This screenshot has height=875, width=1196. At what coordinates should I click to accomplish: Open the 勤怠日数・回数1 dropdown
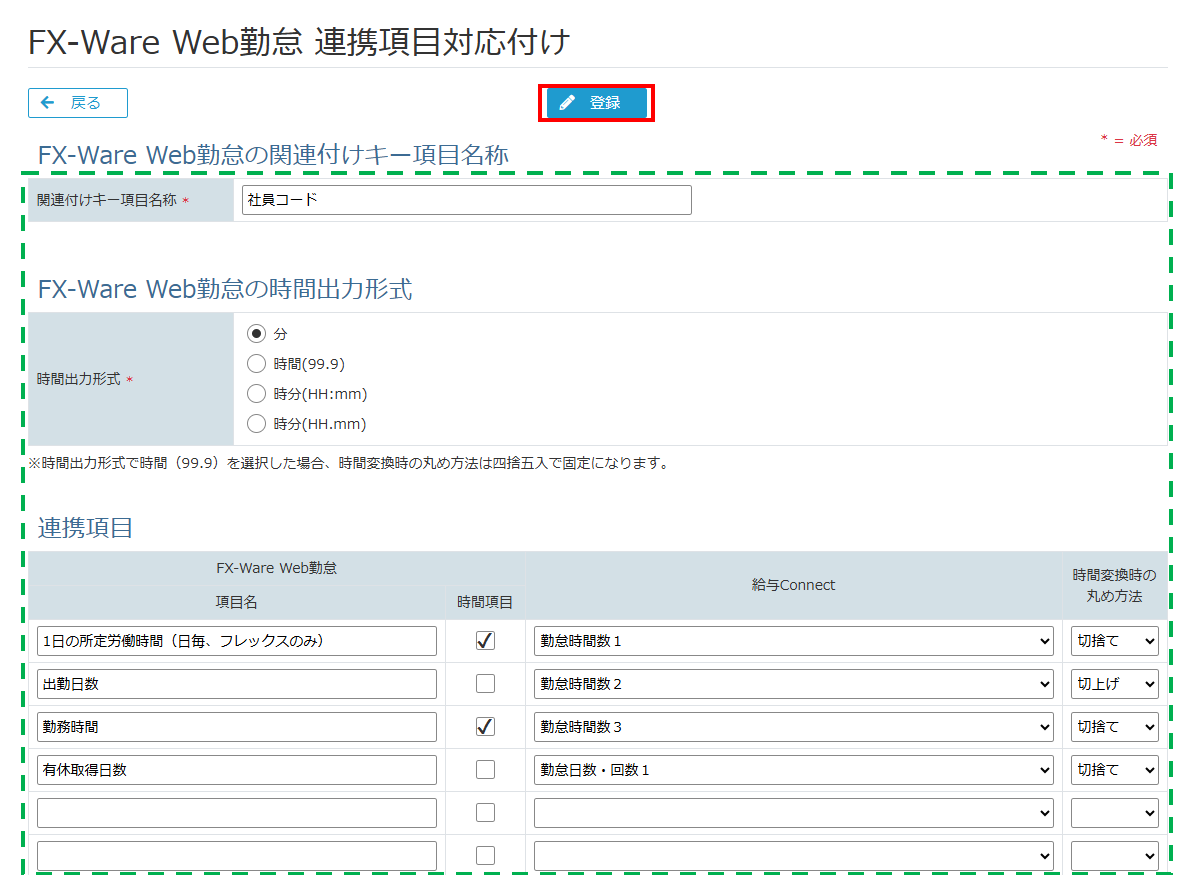(x=793, y=769)
